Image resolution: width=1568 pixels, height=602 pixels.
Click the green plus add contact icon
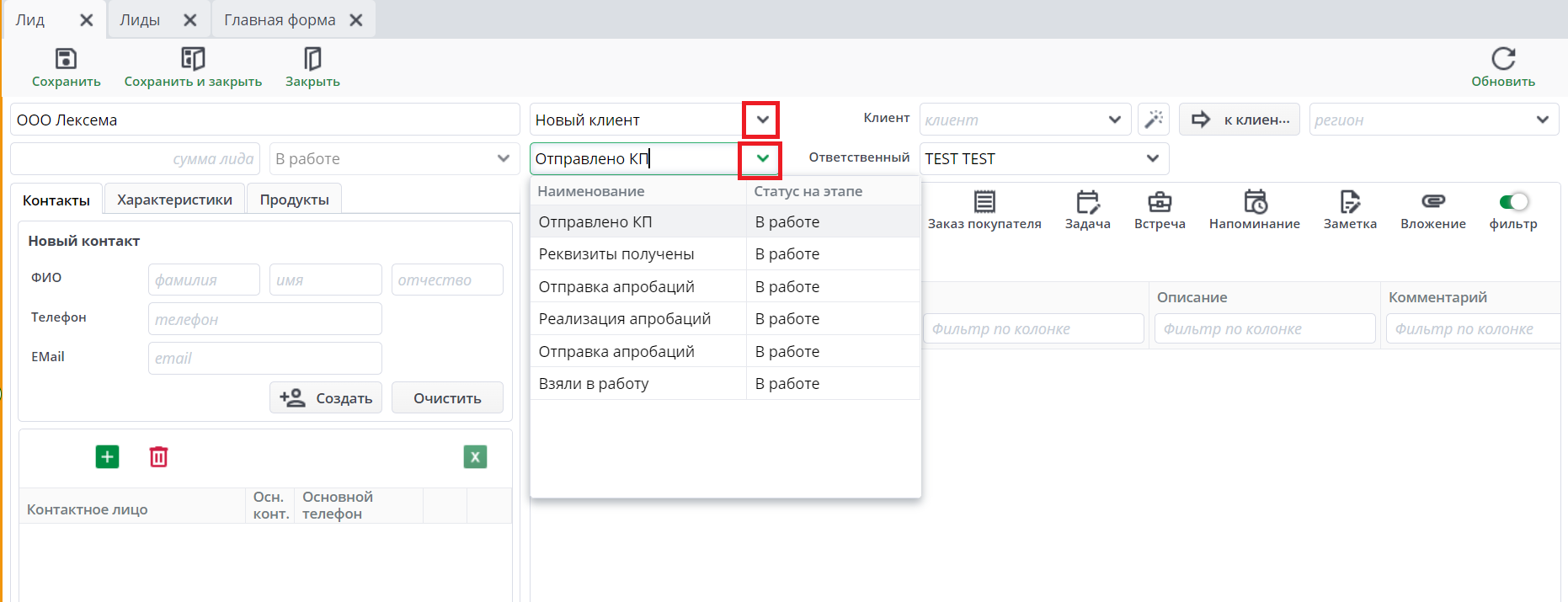(107, 457)
